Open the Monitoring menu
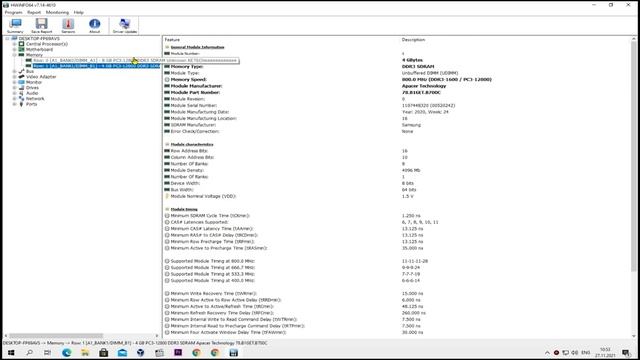This screenshot has width=640, height=360. click(57, 13)
